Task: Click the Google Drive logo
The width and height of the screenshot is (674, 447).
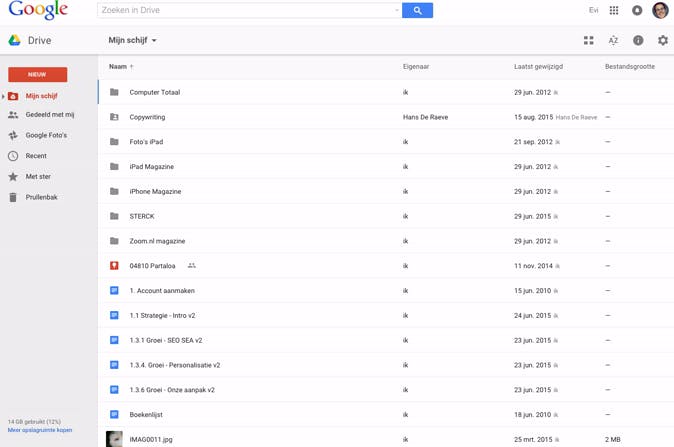Action: (15, 40)
